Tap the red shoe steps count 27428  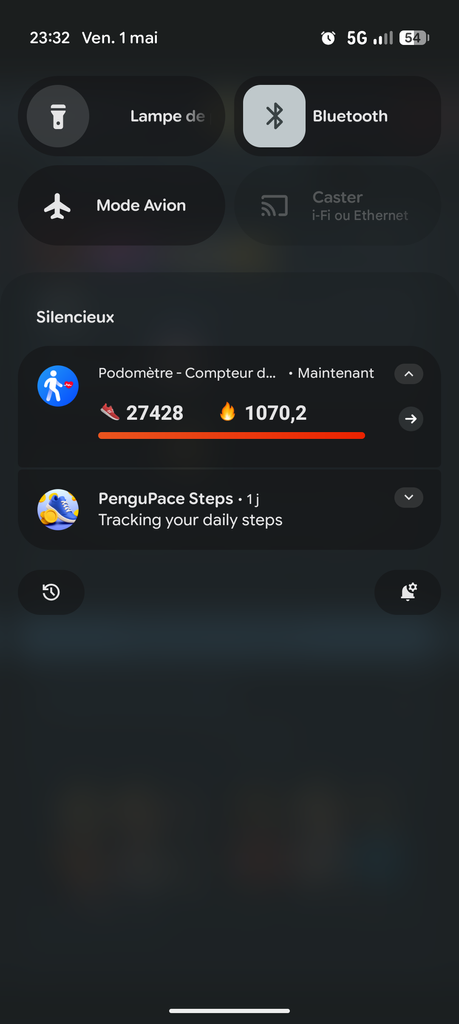pos(142,413)
